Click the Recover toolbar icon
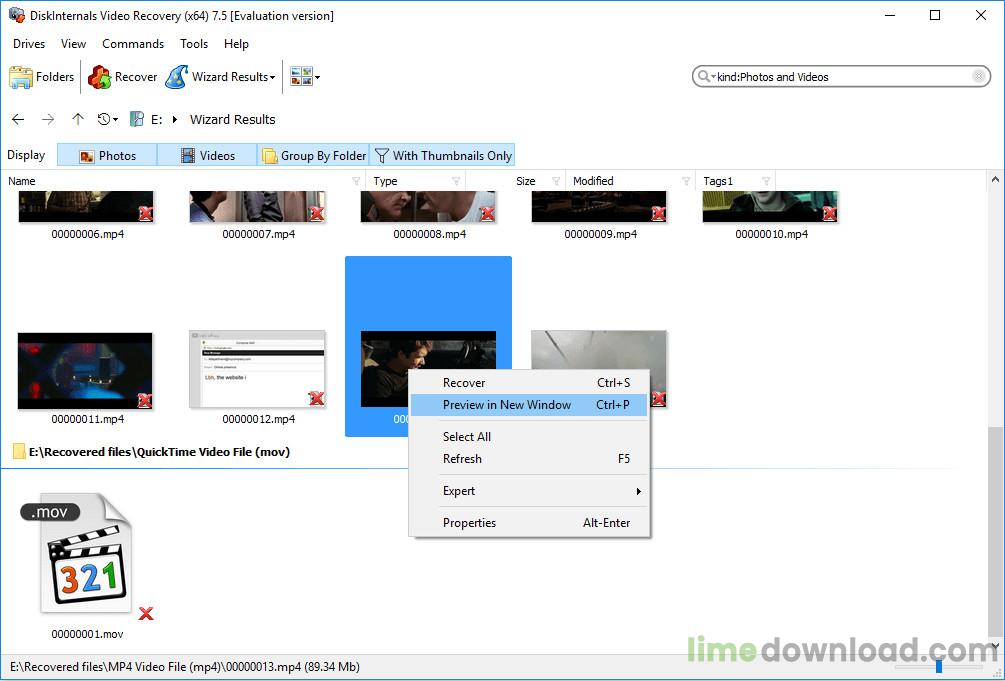Image resolution: width=1005 pixels, height=681 pixels. coord(99,77)
